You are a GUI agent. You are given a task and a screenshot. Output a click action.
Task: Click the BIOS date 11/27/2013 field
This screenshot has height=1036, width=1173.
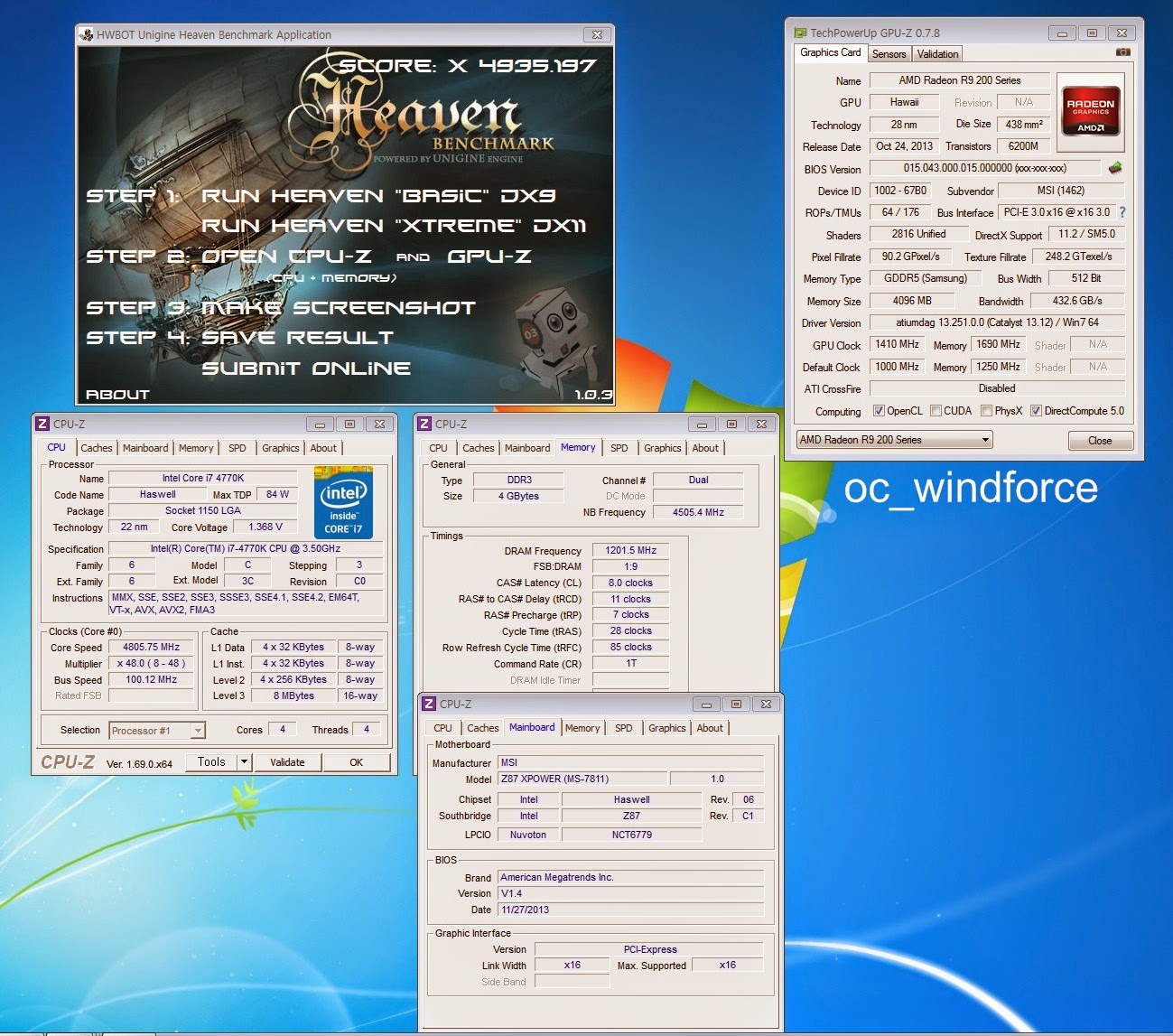pos(630,910)
